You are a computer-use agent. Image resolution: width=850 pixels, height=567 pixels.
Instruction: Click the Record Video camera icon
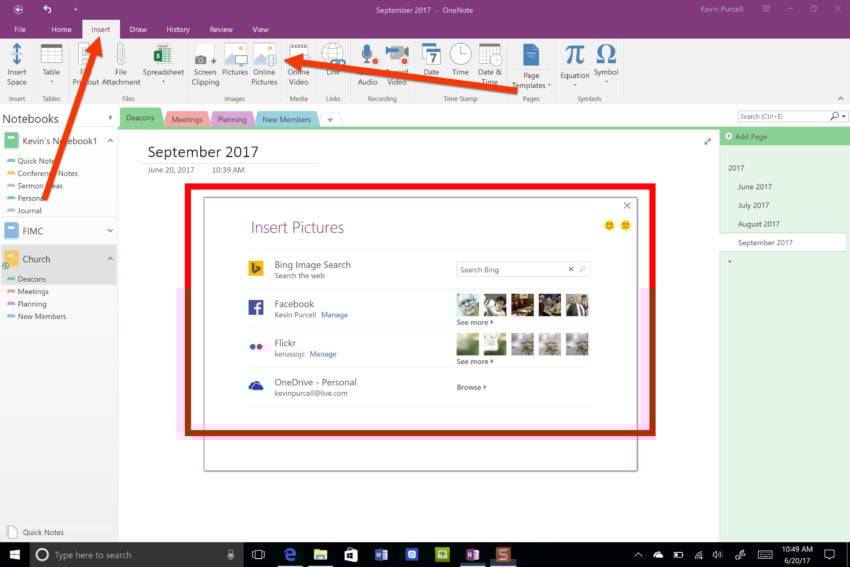[397, 54]
